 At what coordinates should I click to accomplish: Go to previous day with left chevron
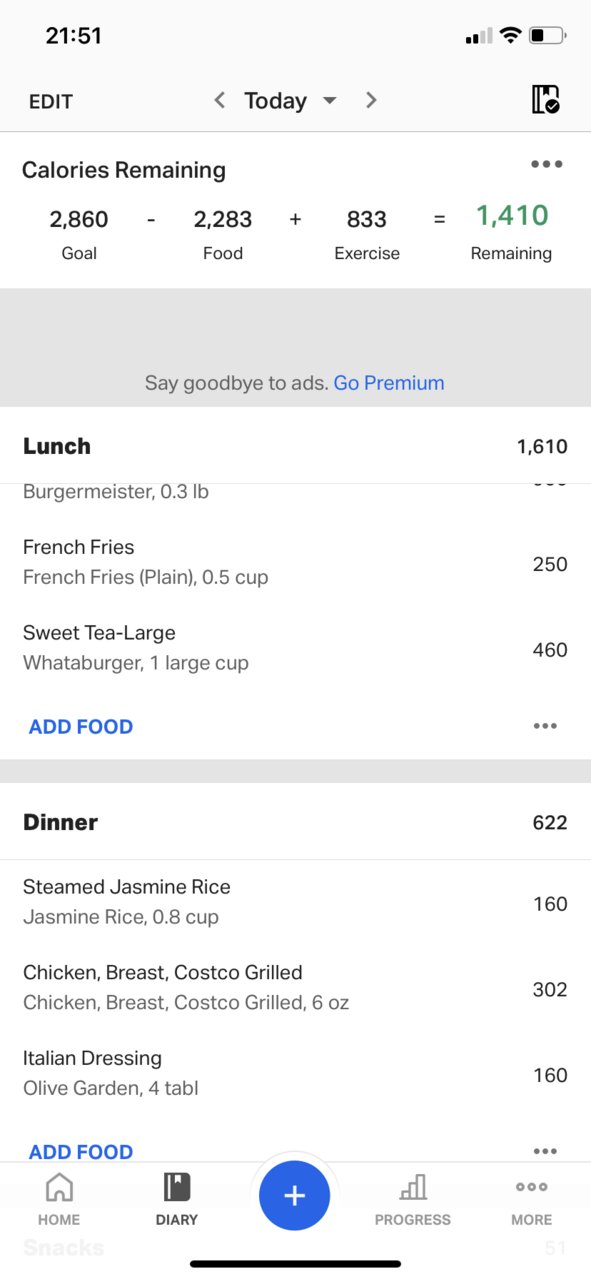click(x=220, y=100)
